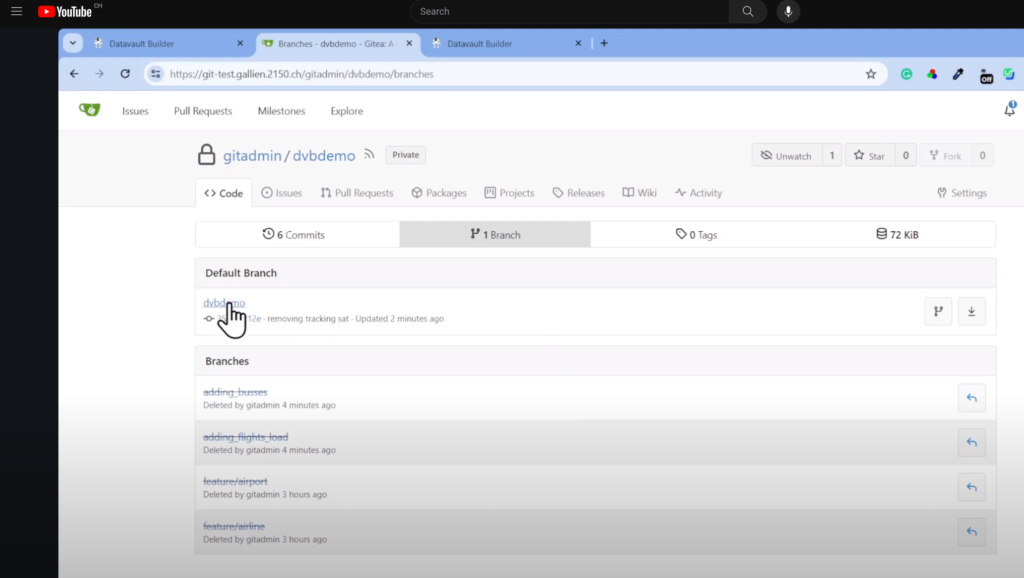Open the repository Settings tab
This screenshot has width=1024, height=578.
tap(961, 193)
